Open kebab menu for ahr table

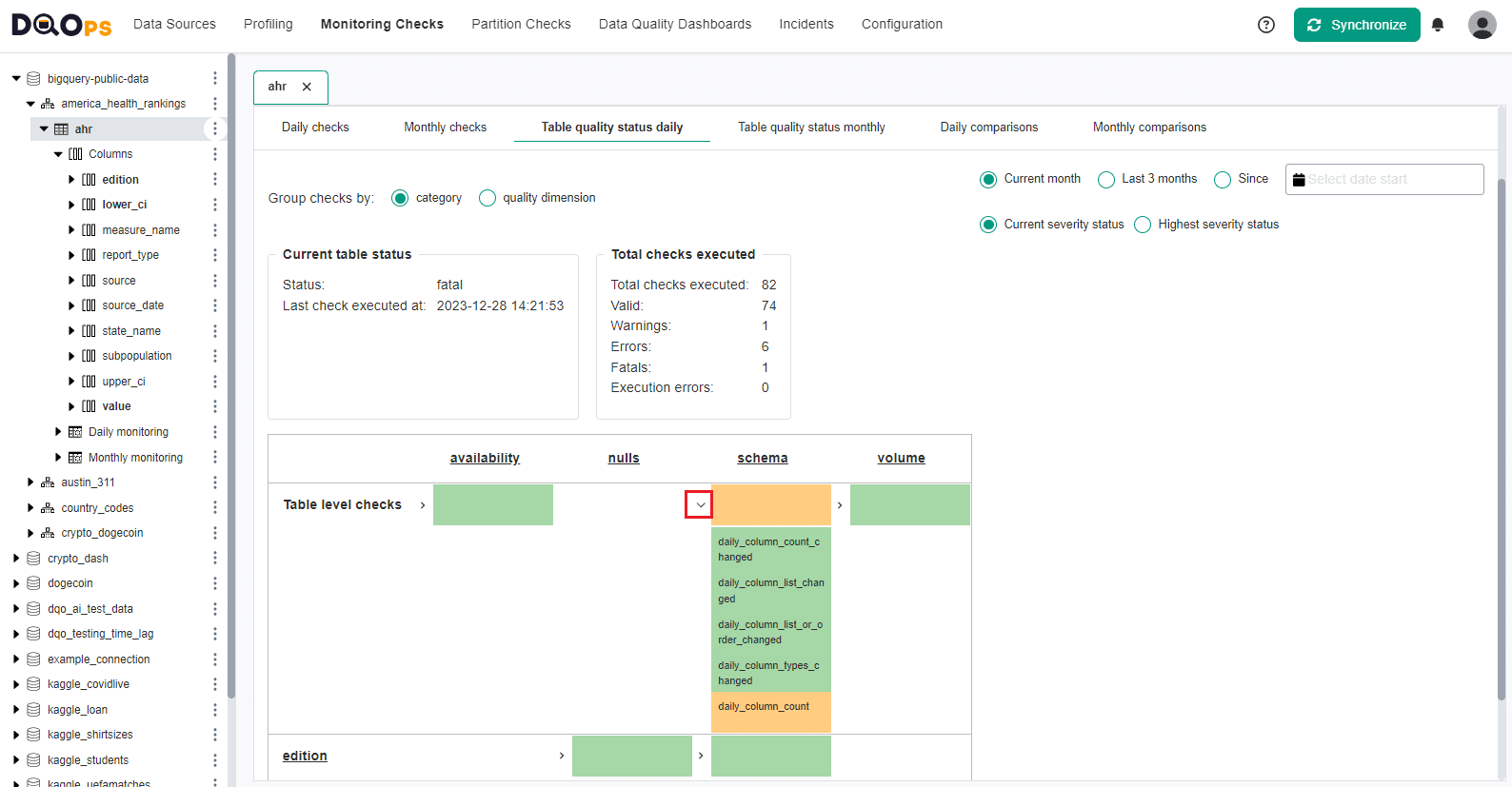(x=215, y=128)
